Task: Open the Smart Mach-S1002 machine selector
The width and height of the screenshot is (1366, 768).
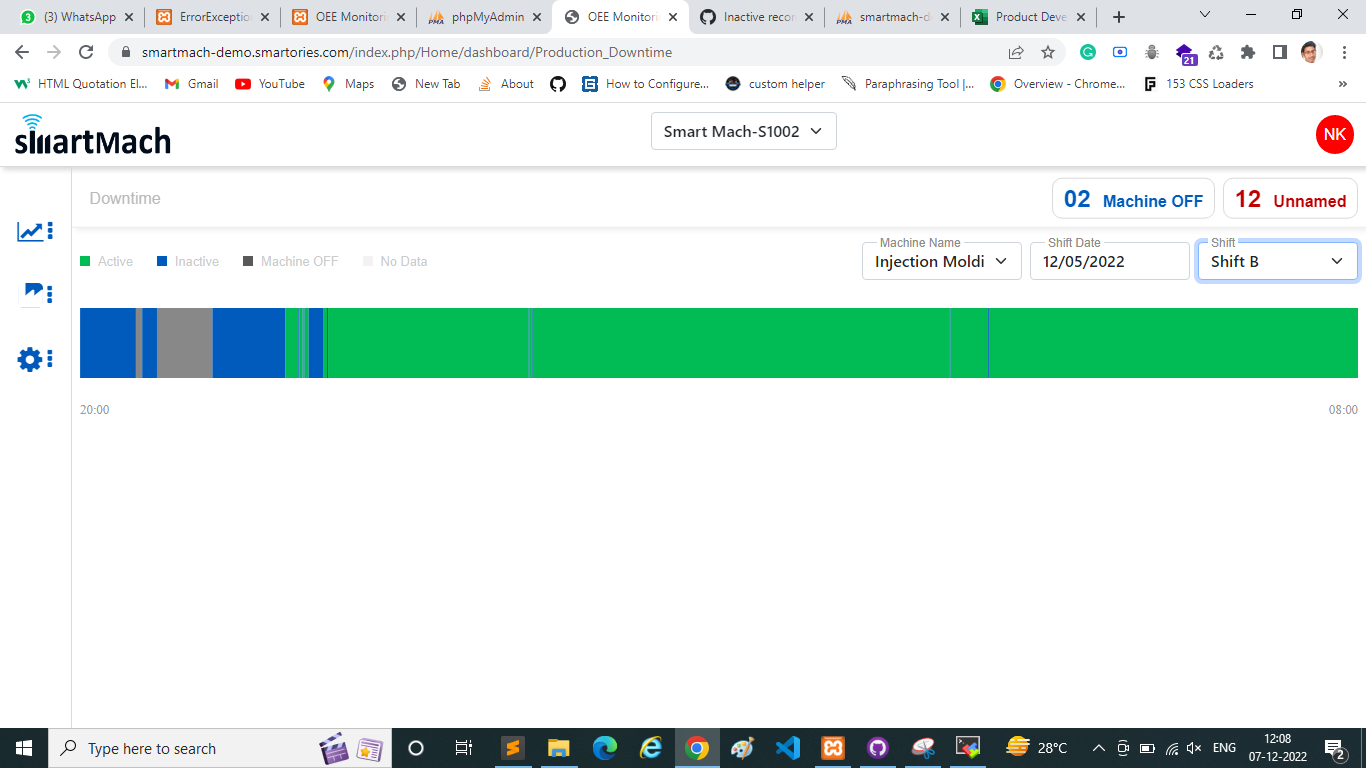Action: tap(743, 131)
